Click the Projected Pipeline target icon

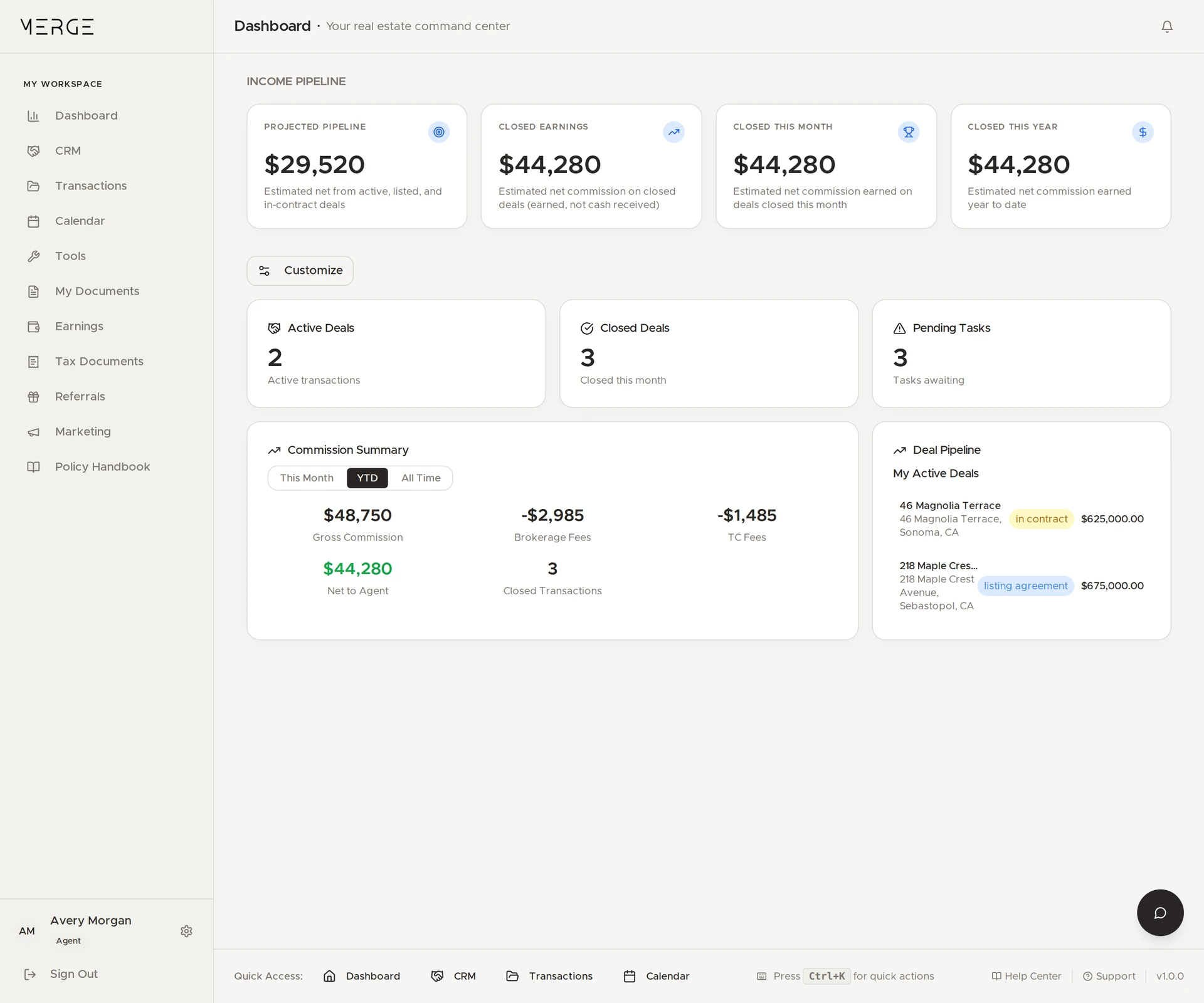pos(439,132)
